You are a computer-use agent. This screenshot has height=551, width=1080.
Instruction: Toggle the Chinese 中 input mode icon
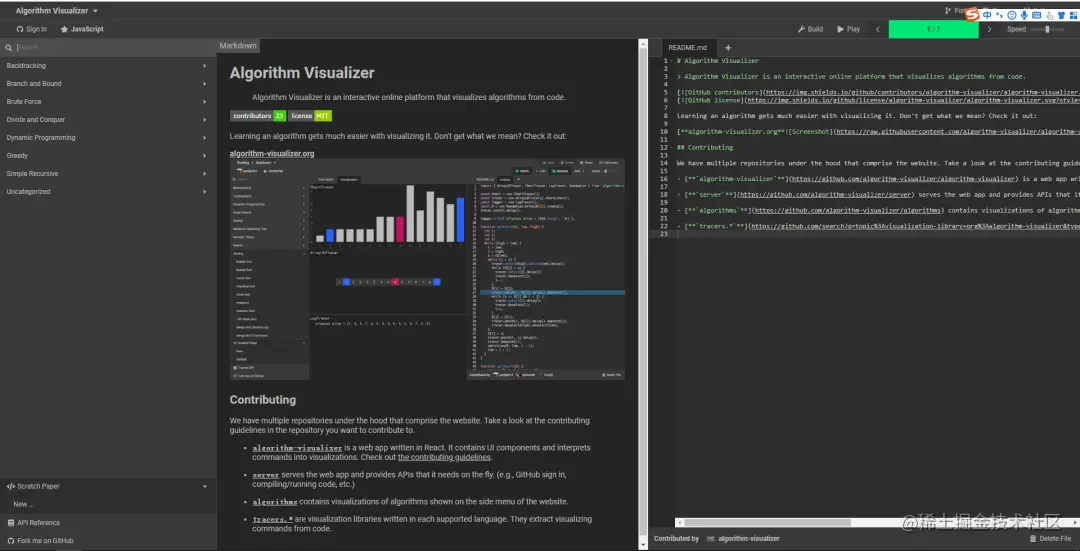[987, 14]
